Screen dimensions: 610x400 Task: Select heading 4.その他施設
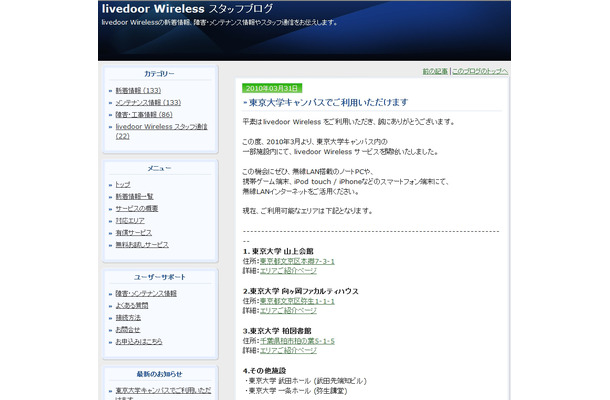pyautogui.click(x=265, y=371)
